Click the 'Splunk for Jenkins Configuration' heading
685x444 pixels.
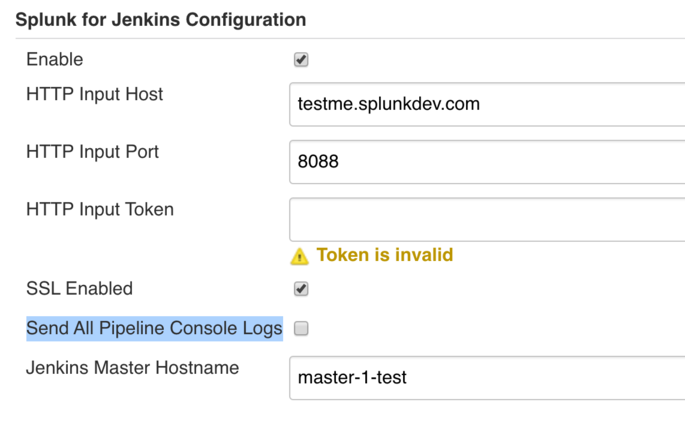pos(161,20)
